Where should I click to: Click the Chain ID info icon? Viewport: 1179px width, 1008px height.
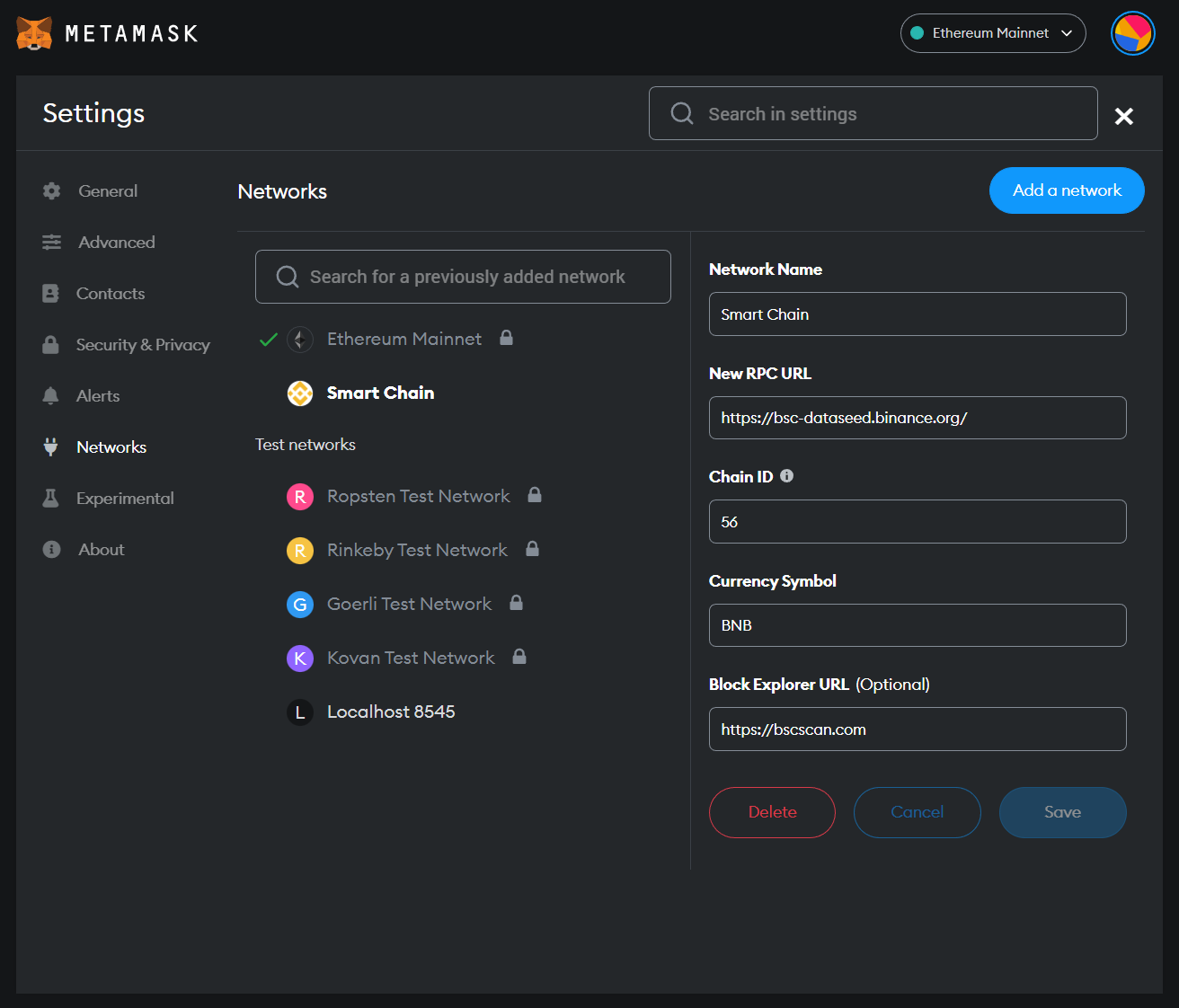(x=786, y=476)
